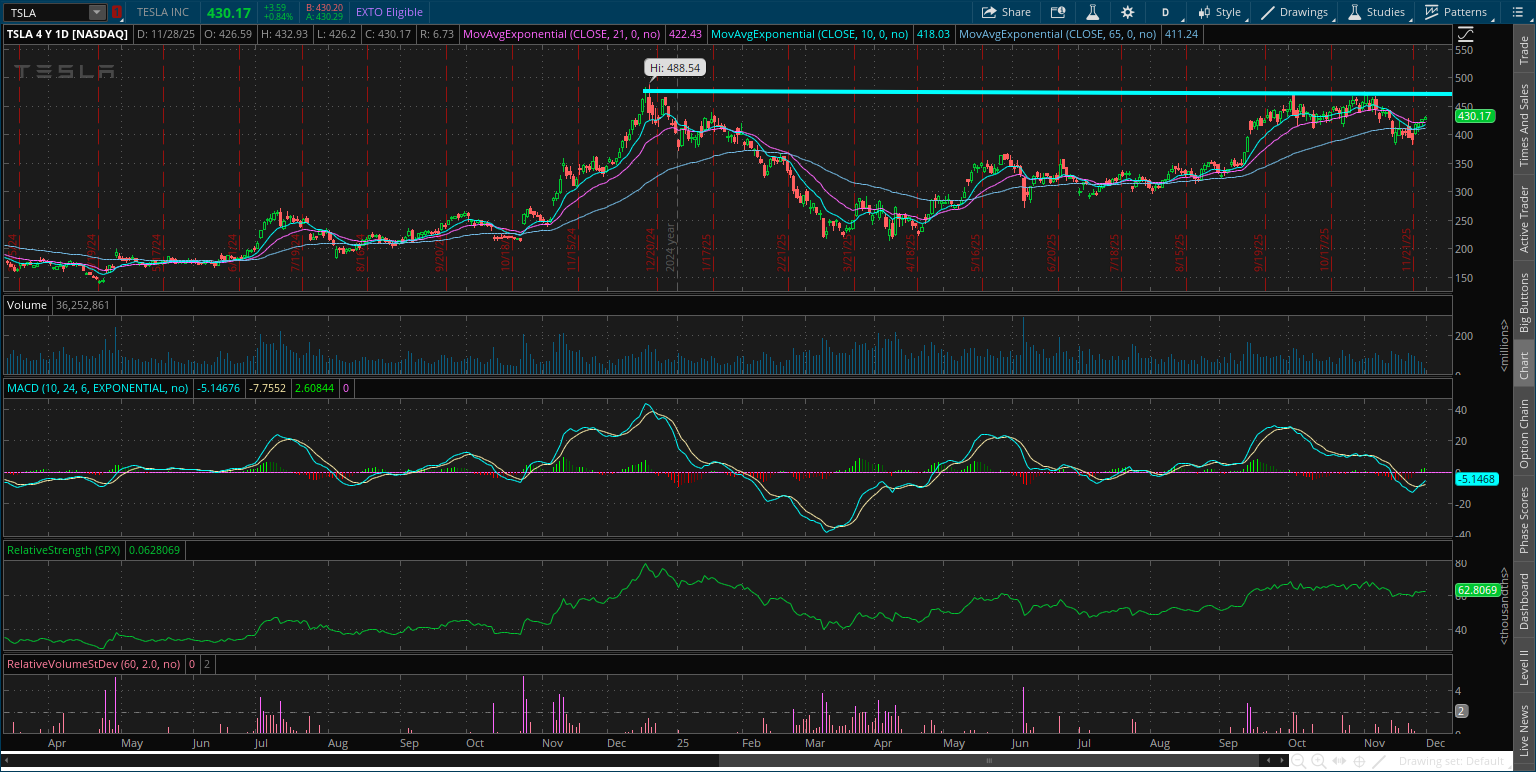1536x772 pixels.
Task: Click the 411.24 EMA value
Action: click(1181, 34)
